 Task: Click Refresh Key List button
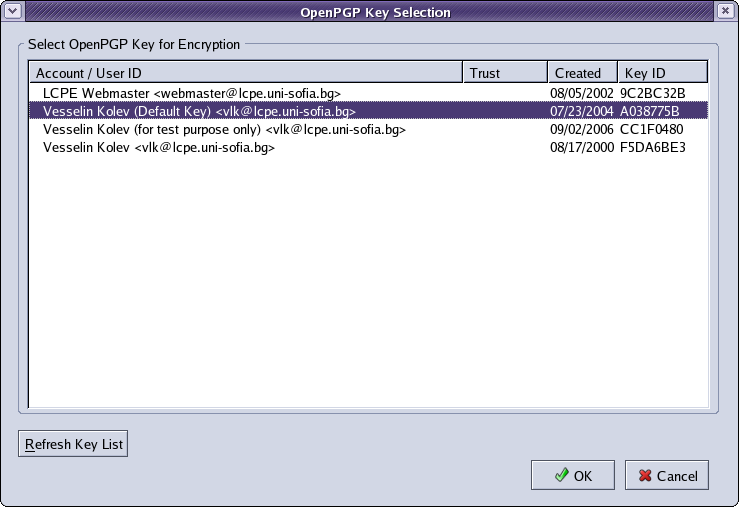click(x=73, y=443)
